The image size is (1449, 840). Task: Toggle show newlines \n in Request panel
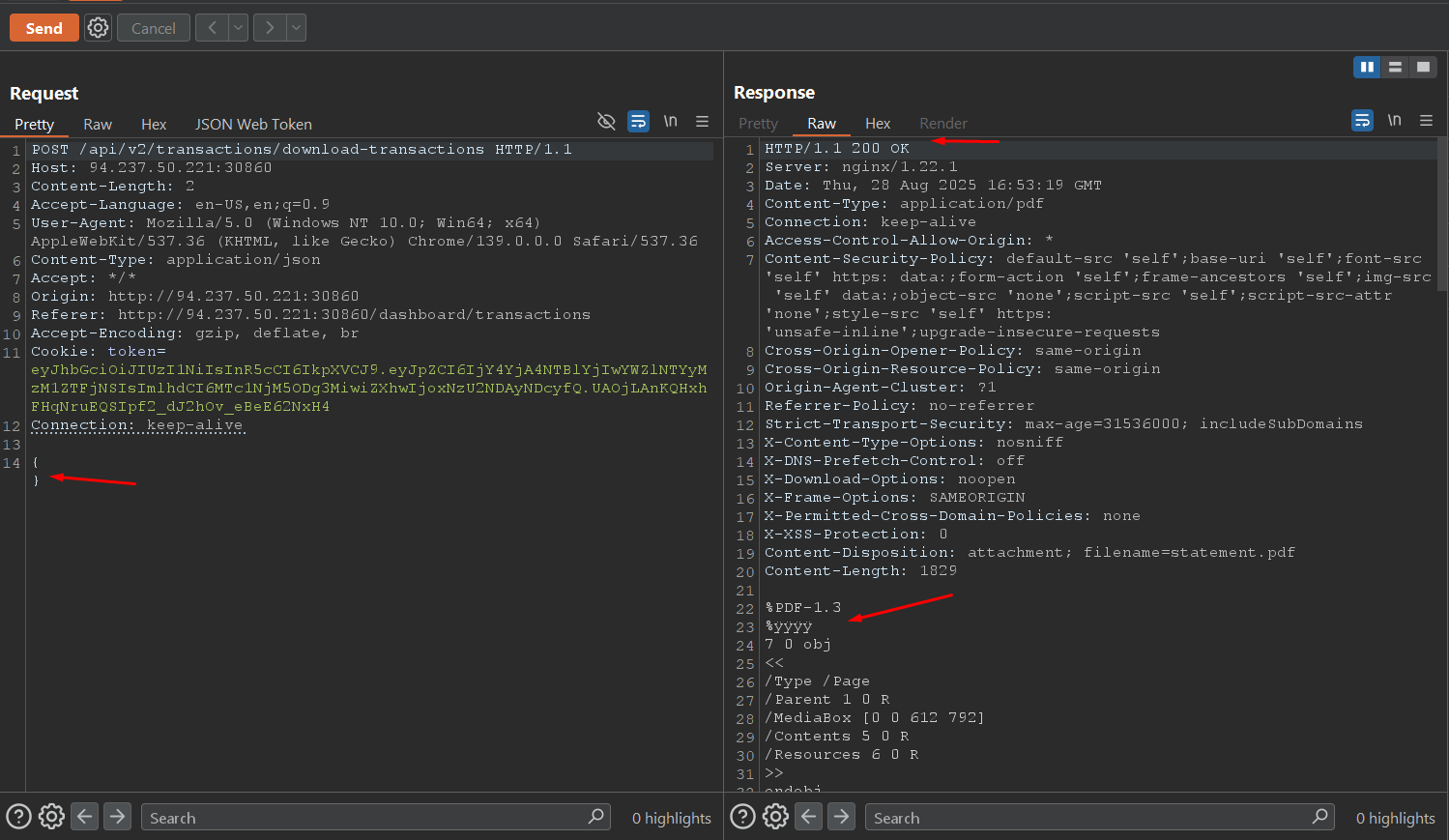click(670, 121)
